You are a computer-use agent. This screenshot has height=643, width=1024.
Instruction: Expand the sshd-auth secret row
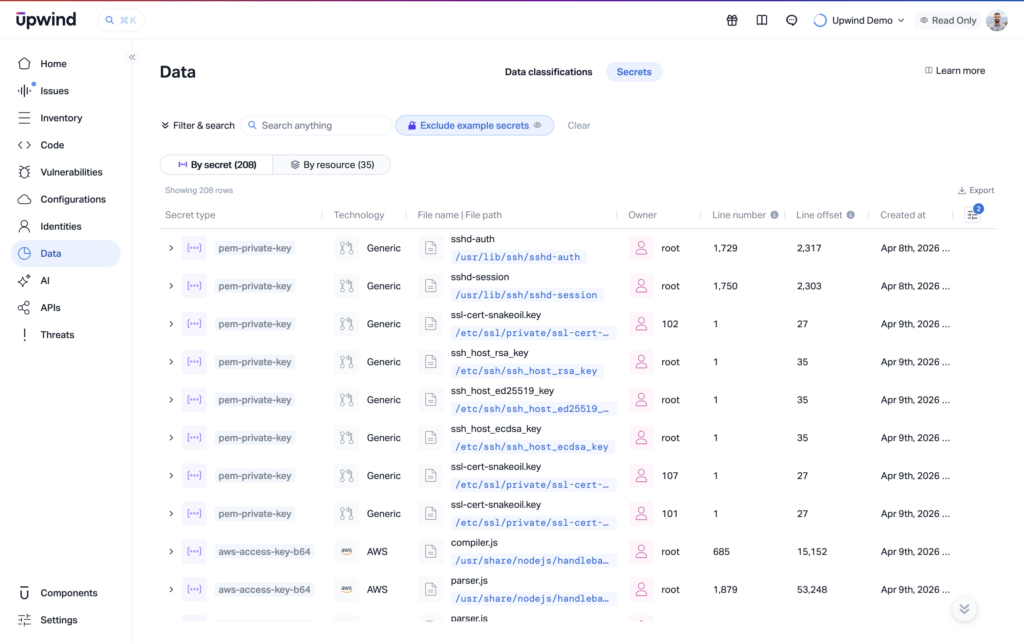coord(171,248)
